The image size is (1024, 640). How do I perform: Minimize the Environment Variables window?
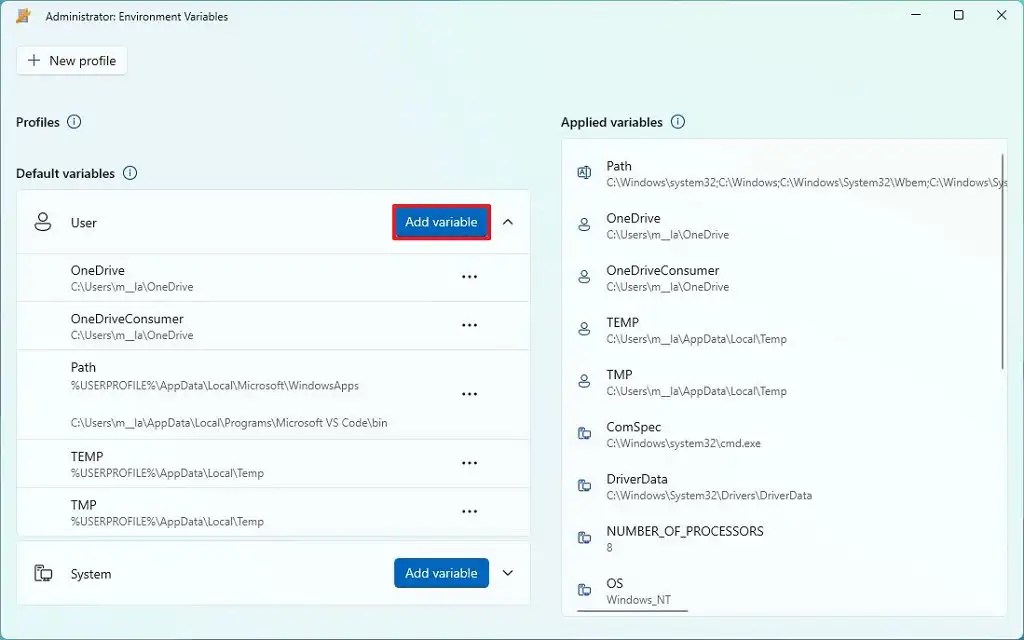[916, 15]
